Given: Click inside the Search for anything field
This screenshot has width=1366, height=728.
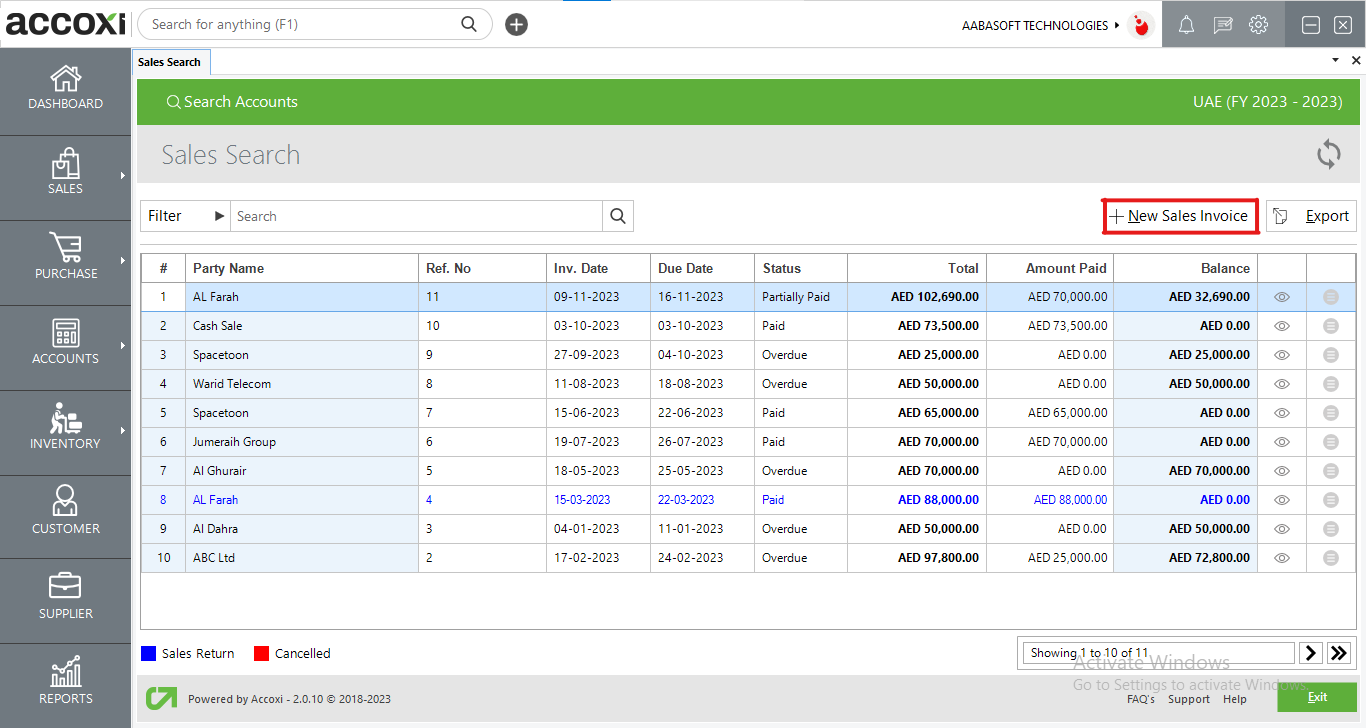Looking at the screenshot, I should pos(300,23).
